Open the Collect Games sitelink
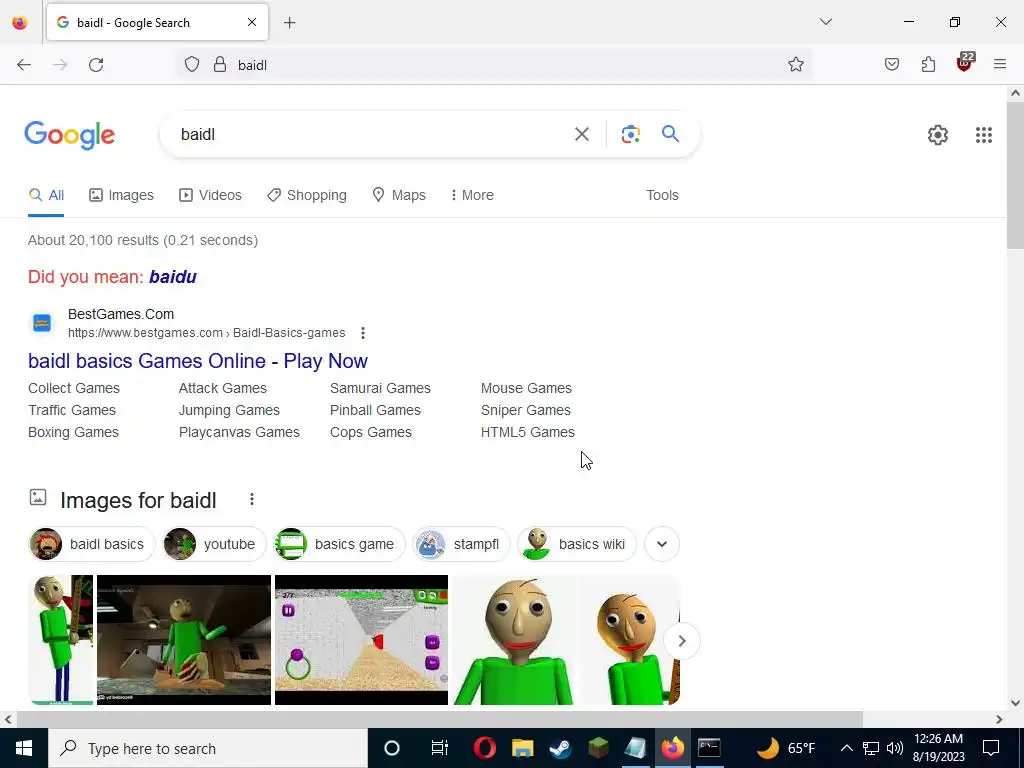The width and height of the screenshot is (1024, 768). (74, 388)
